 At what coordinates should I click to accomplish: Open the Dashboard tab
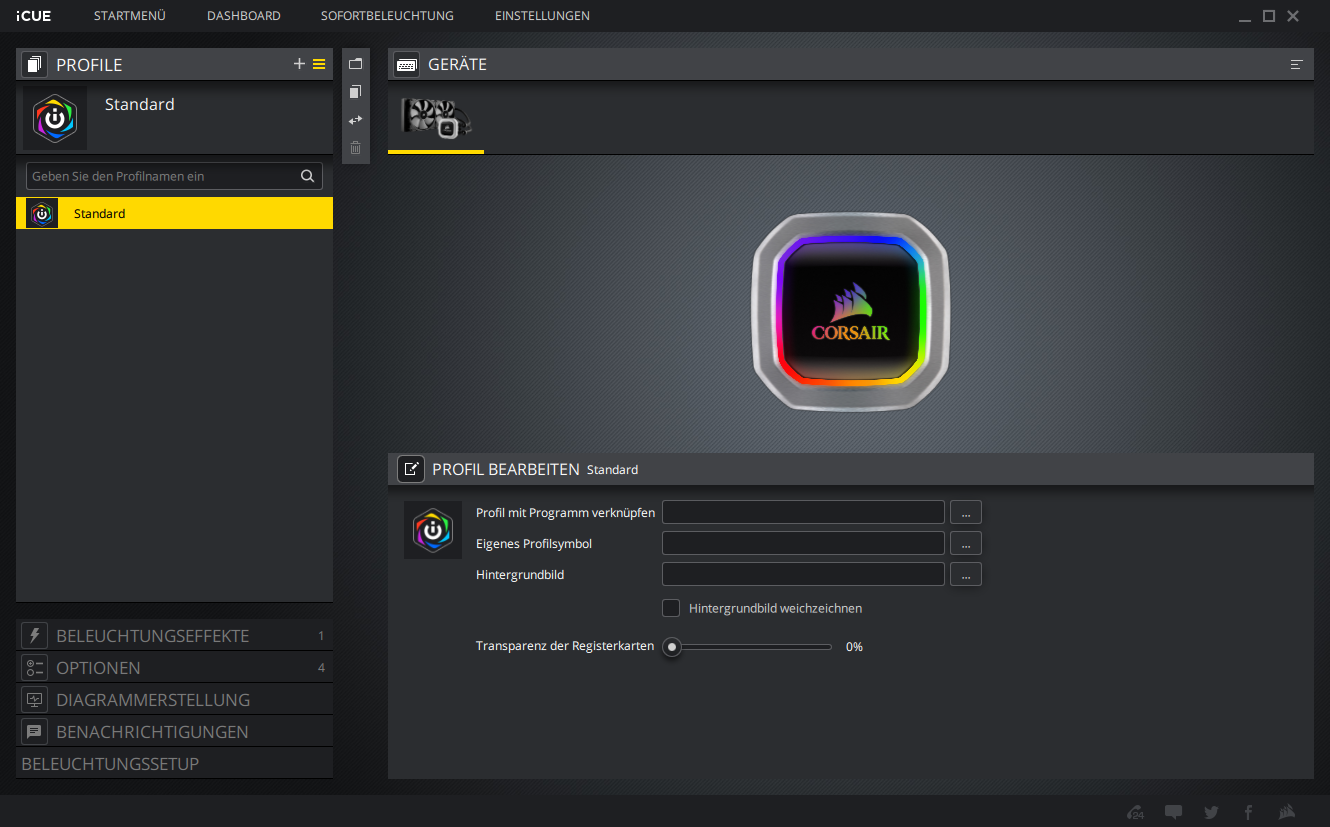click(x=244, y=16)
